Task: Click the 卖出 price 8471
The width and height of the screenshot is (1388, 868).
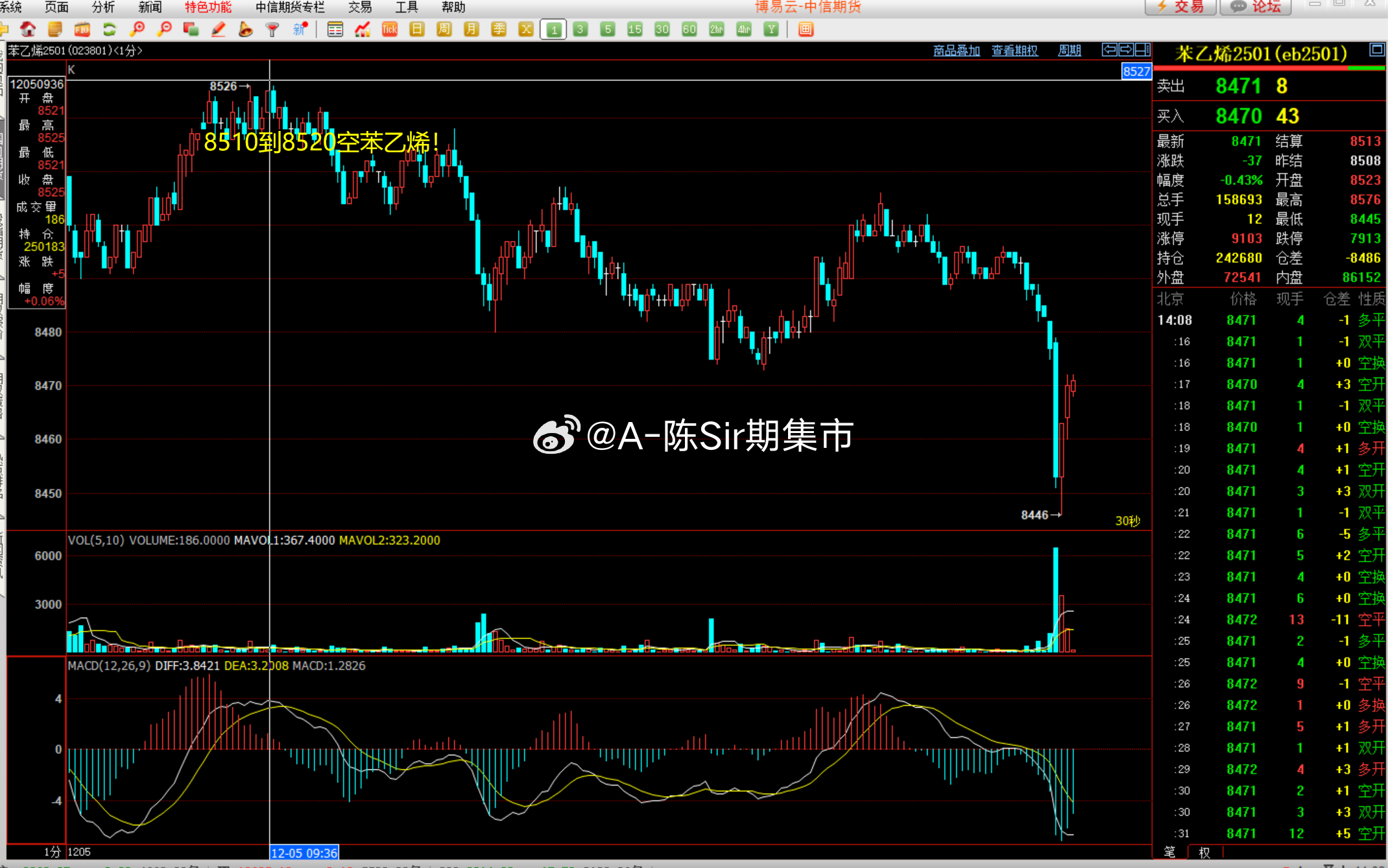Action: (x=1238, y=86)
